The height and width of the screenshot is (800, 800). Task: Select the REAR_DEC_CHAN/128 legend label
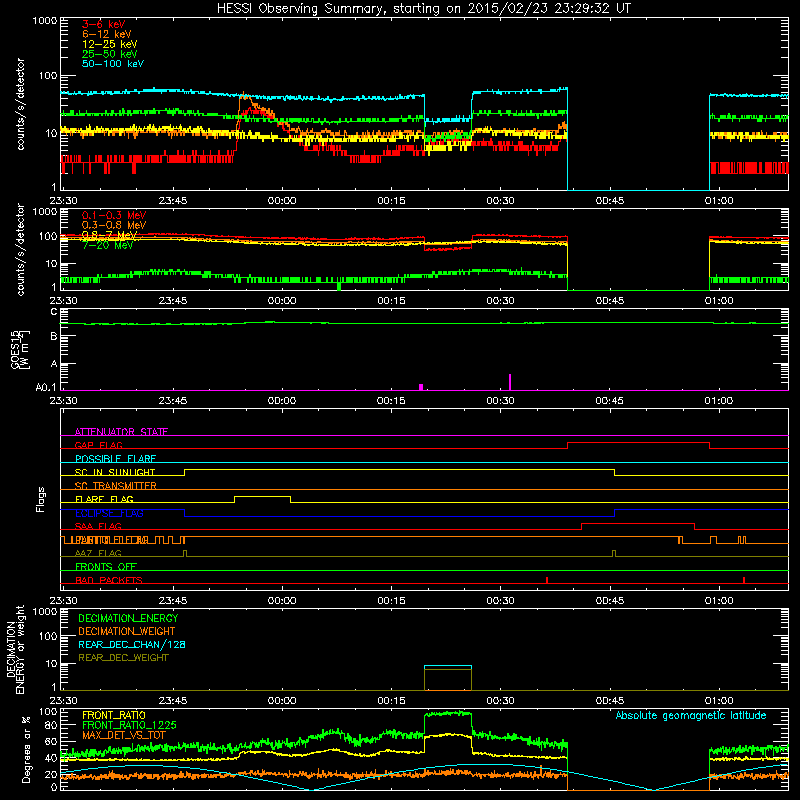(x=132, y=644)
